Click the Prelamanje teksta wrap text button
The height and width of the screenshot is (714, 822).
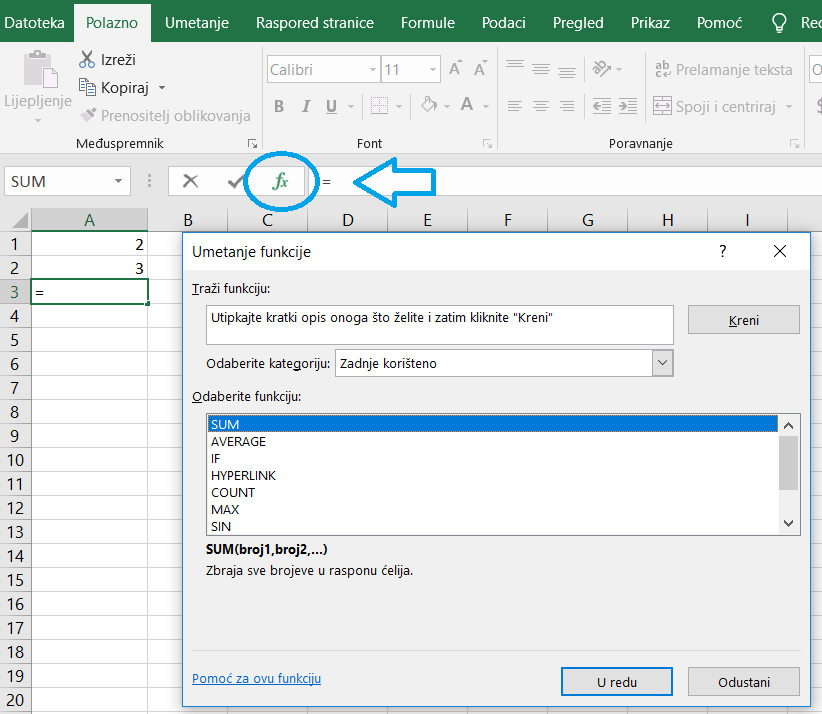(723, 70)
